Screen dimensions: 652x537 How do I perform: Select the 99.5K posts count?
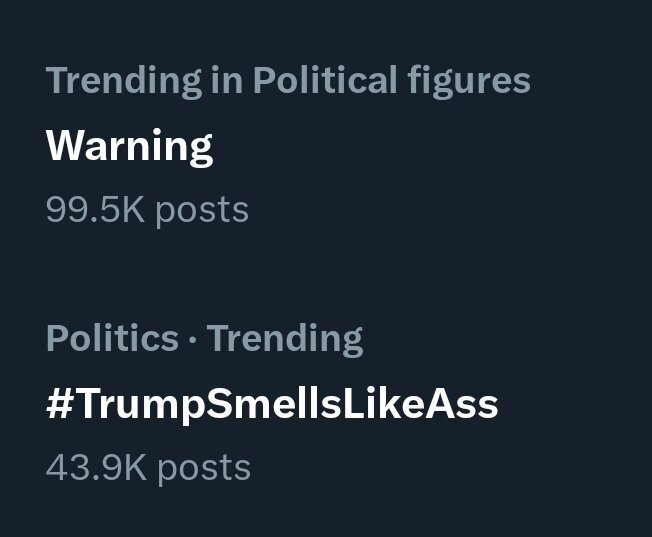147,210
